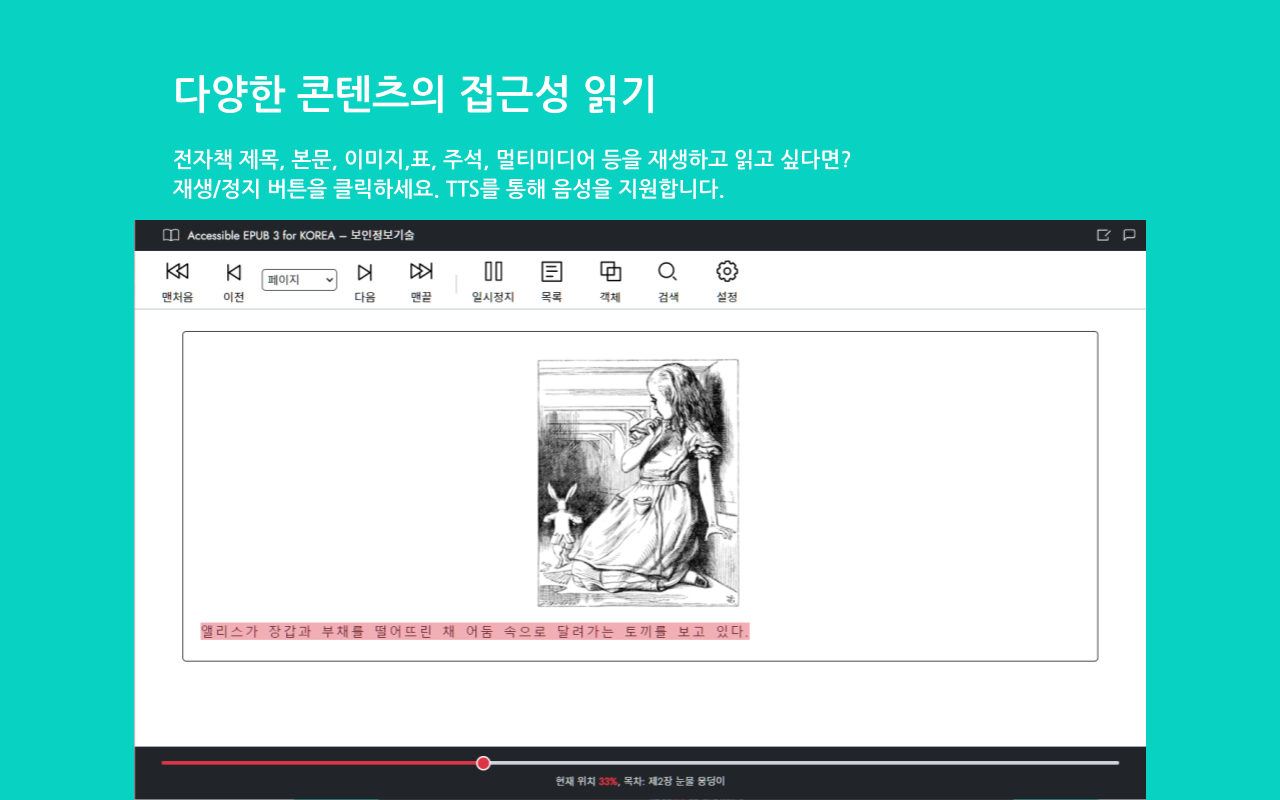Click the 이전 (previous) navigation icon
The image size is (1280, 800).
click(233, 272)
